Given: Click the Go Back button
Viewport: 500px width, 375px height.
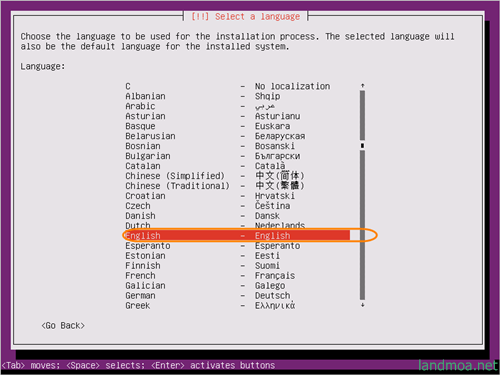Looking at the screenshot, I should pyautogui.click(x=63, y=325).
